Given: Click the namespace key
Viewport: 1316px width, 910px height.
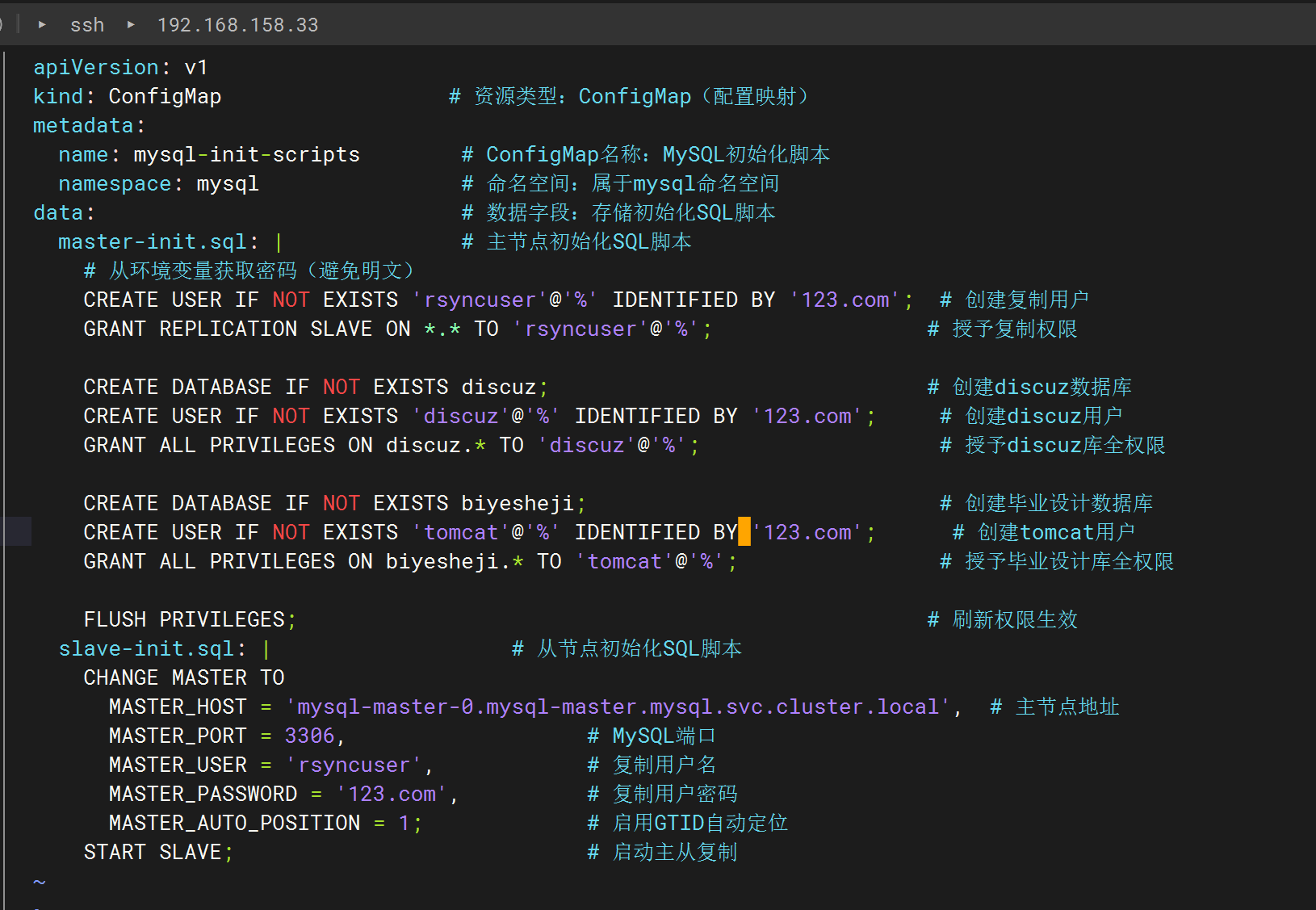Looking at the screenshot, I should [x=115, y=183].
